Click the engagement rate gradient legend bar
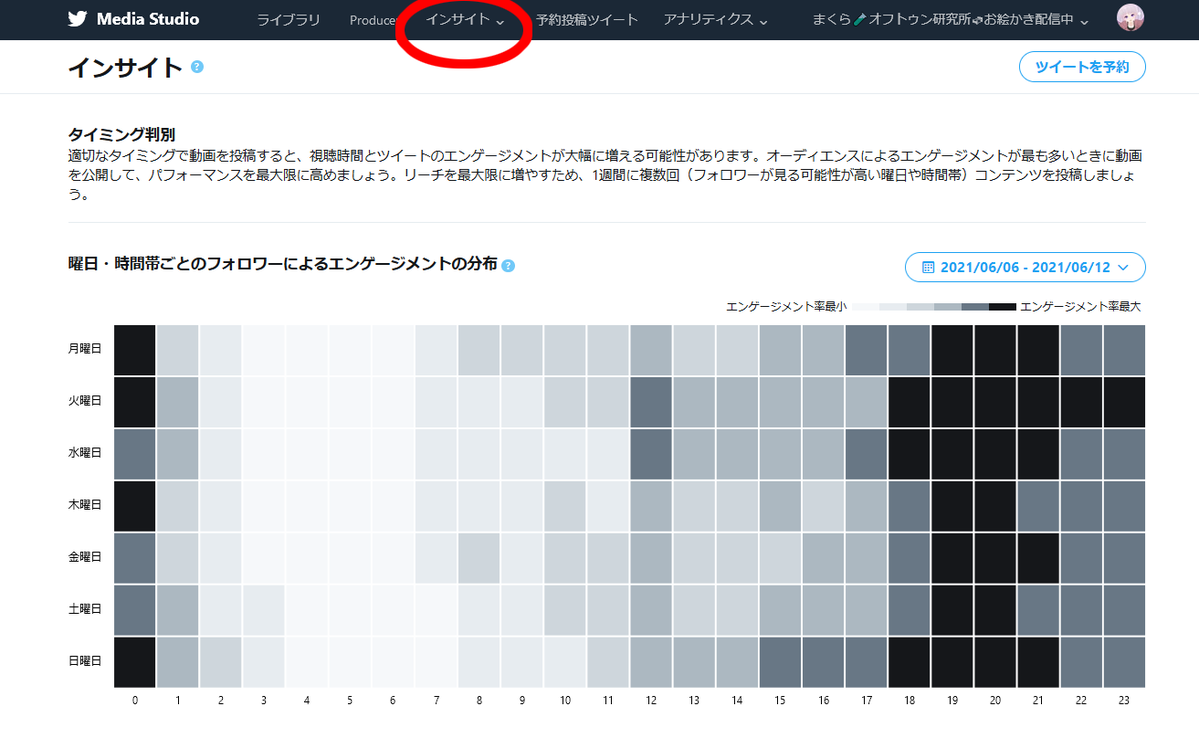The height and width of the screenshot is (738, 1199). [933, 306]
